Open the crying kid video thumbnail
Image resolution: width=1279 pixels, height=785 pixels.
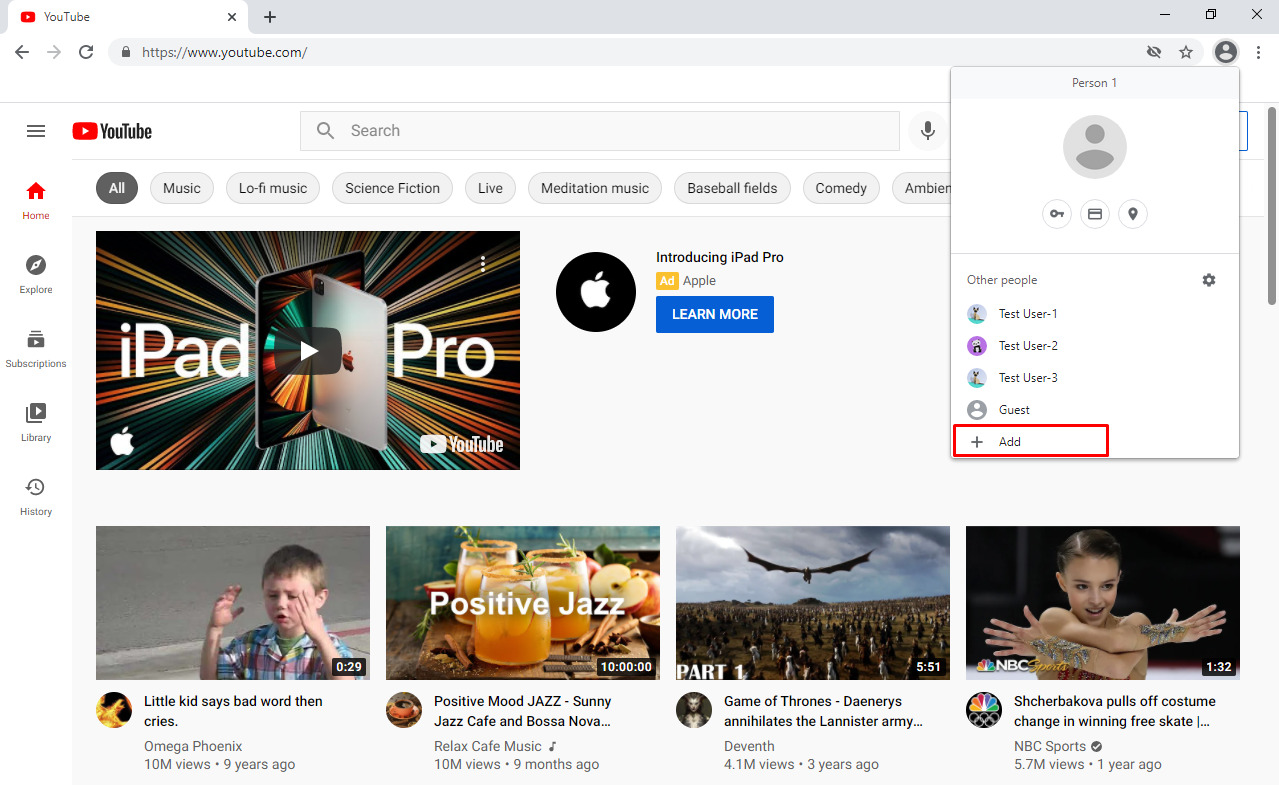(233, 603)
